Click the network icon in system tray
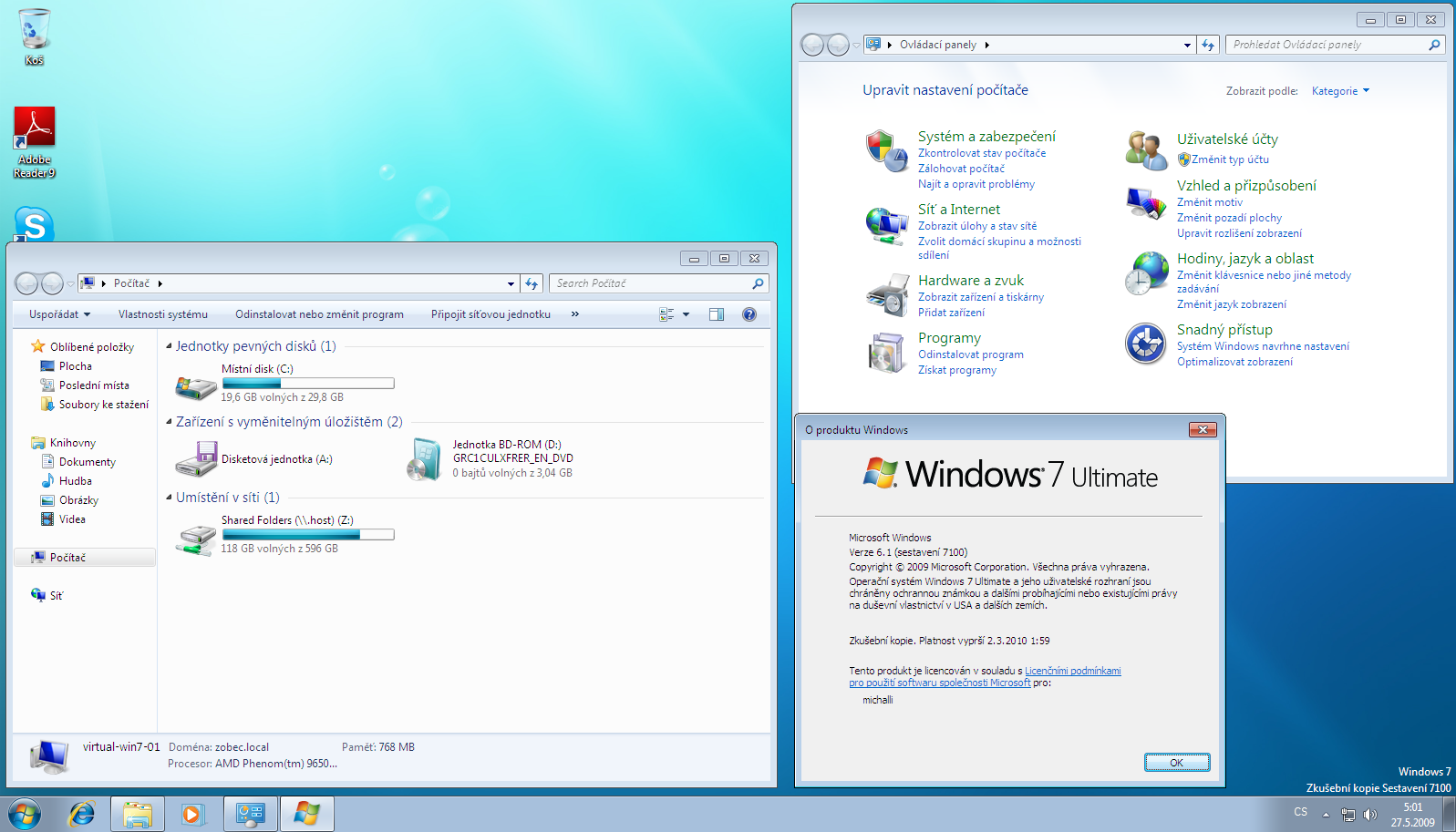1456x832 pixels. [x=1348, y=815]
